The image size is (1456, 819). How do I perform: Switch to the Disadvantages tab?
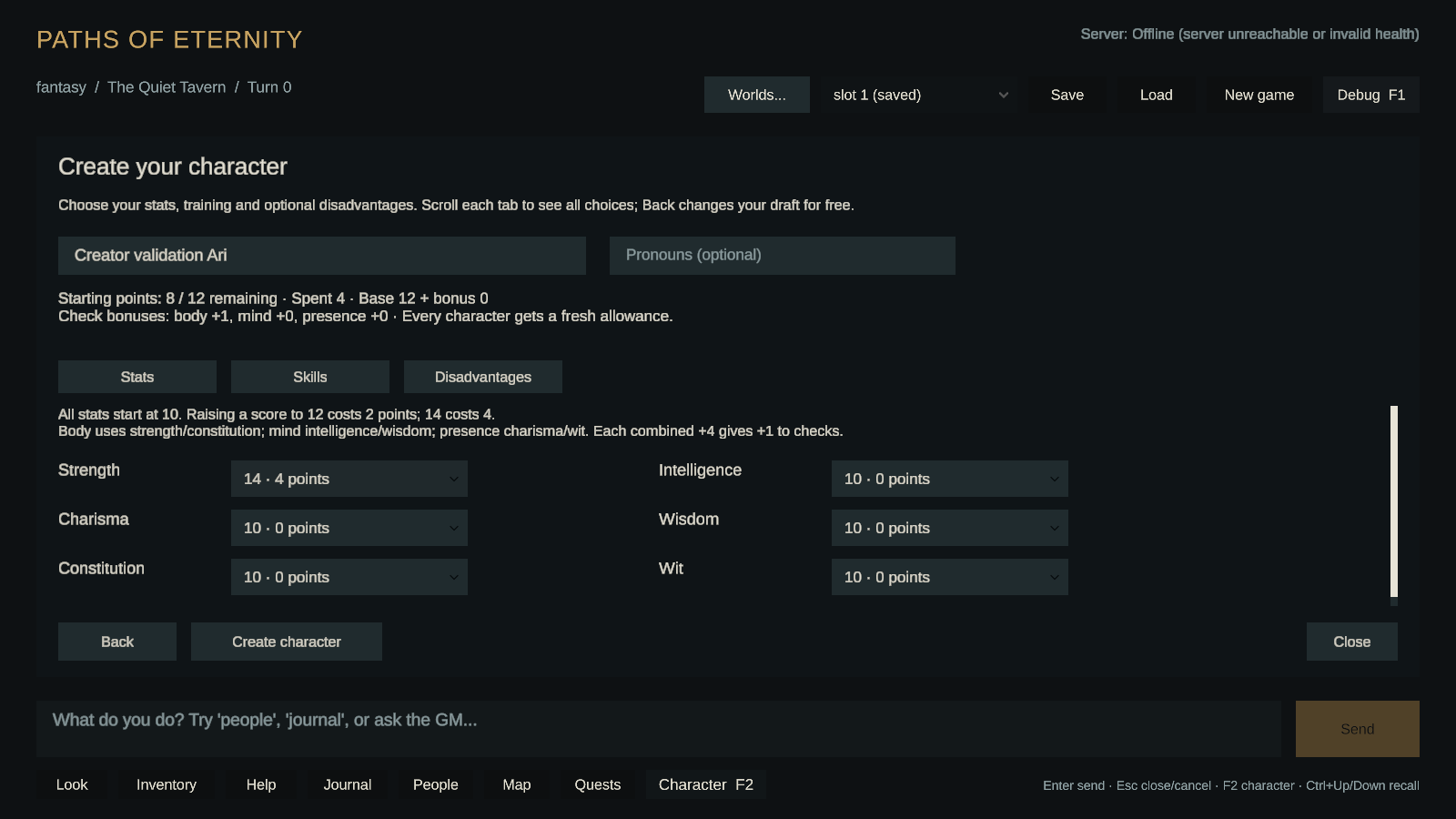pos(483,377)
